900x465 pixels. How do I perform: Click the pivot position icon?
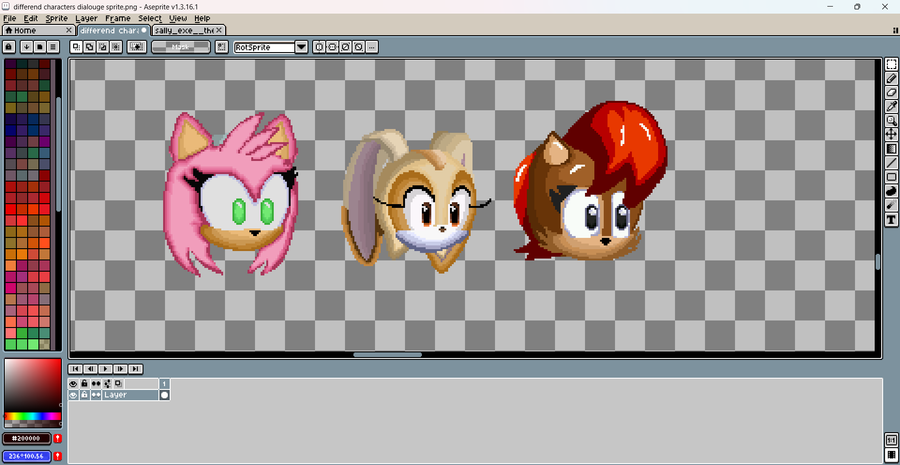tap(221, 46)
